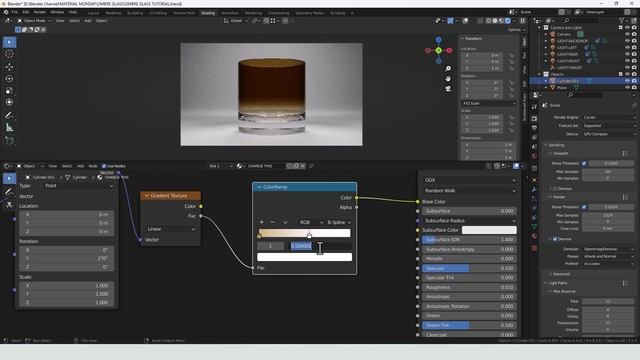Open the World properties tab icon
640x360 pixels.
[534, 156]
